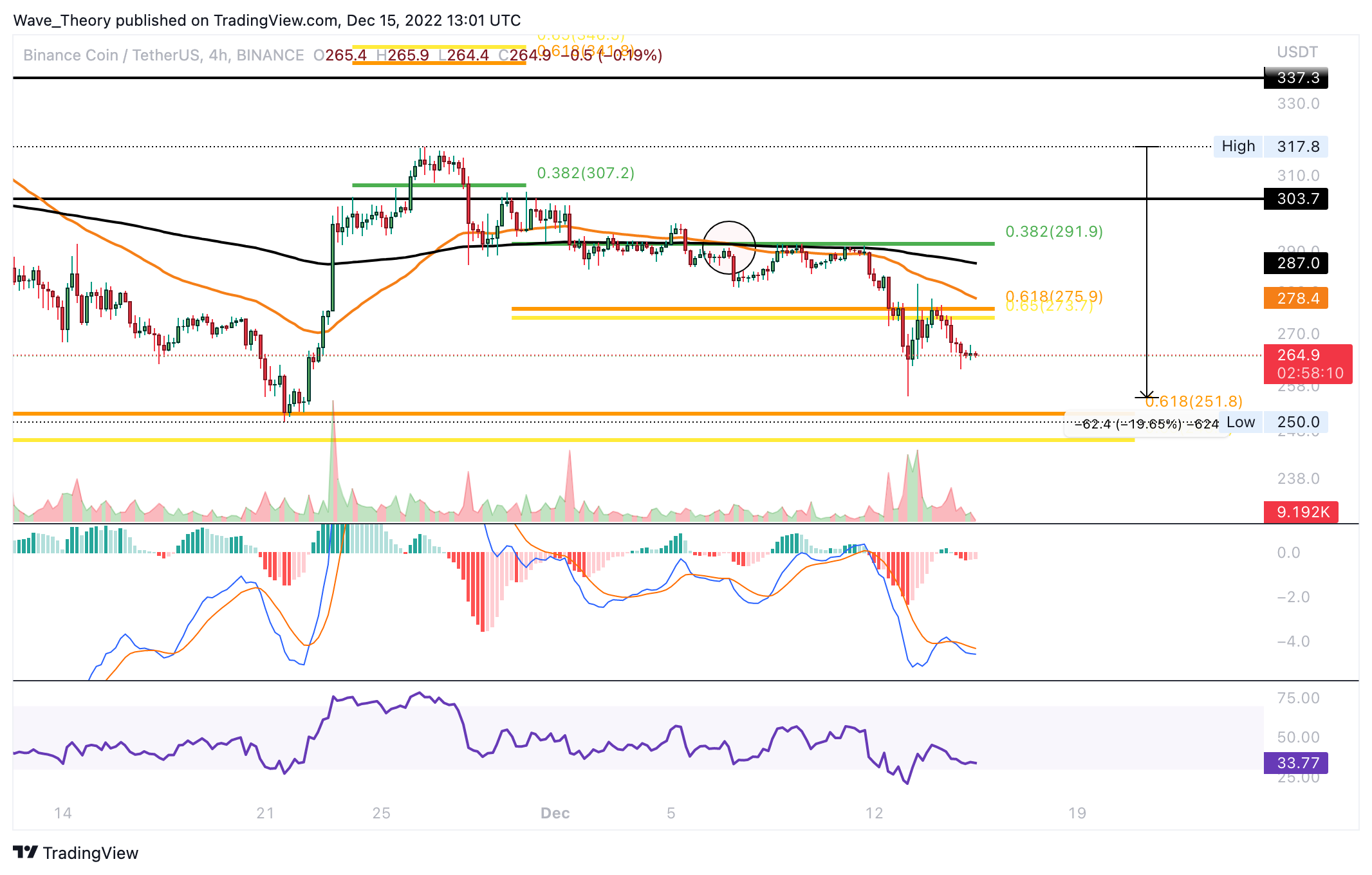Click the 303.7 horizontal line price label
This screenshot has height=875, width=1372.
[1297, 199]
